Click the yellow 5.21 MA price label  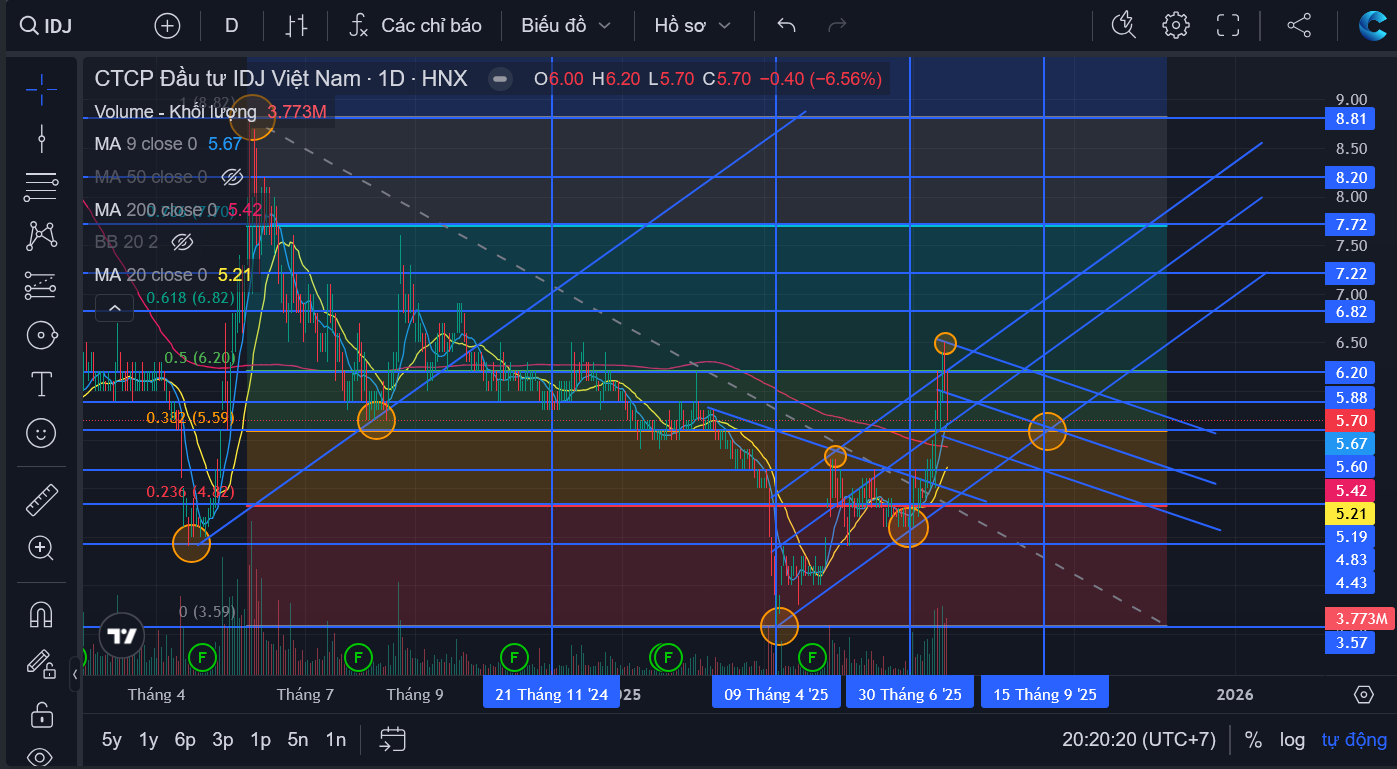click(x=1350, y=514)
